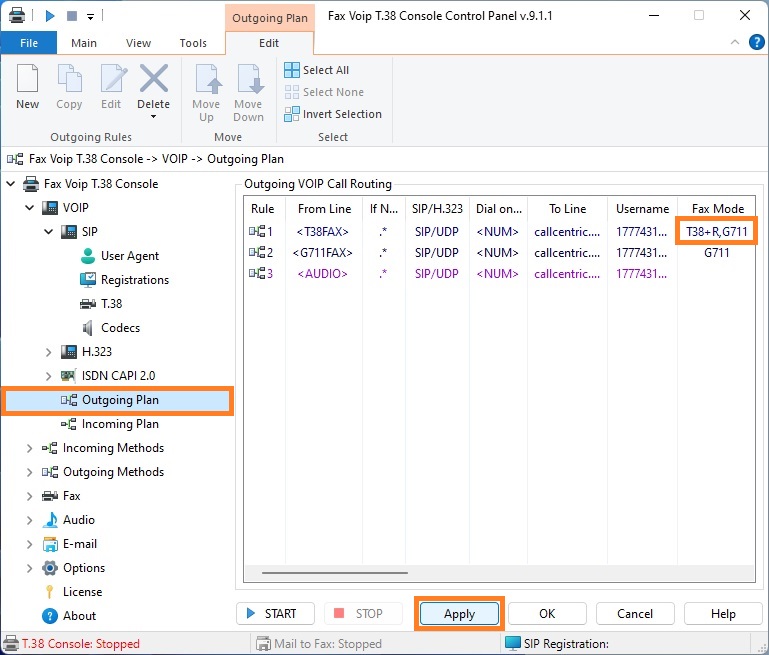
Task: Open the Delete dropdown arrow
Action: click(154, 117)
